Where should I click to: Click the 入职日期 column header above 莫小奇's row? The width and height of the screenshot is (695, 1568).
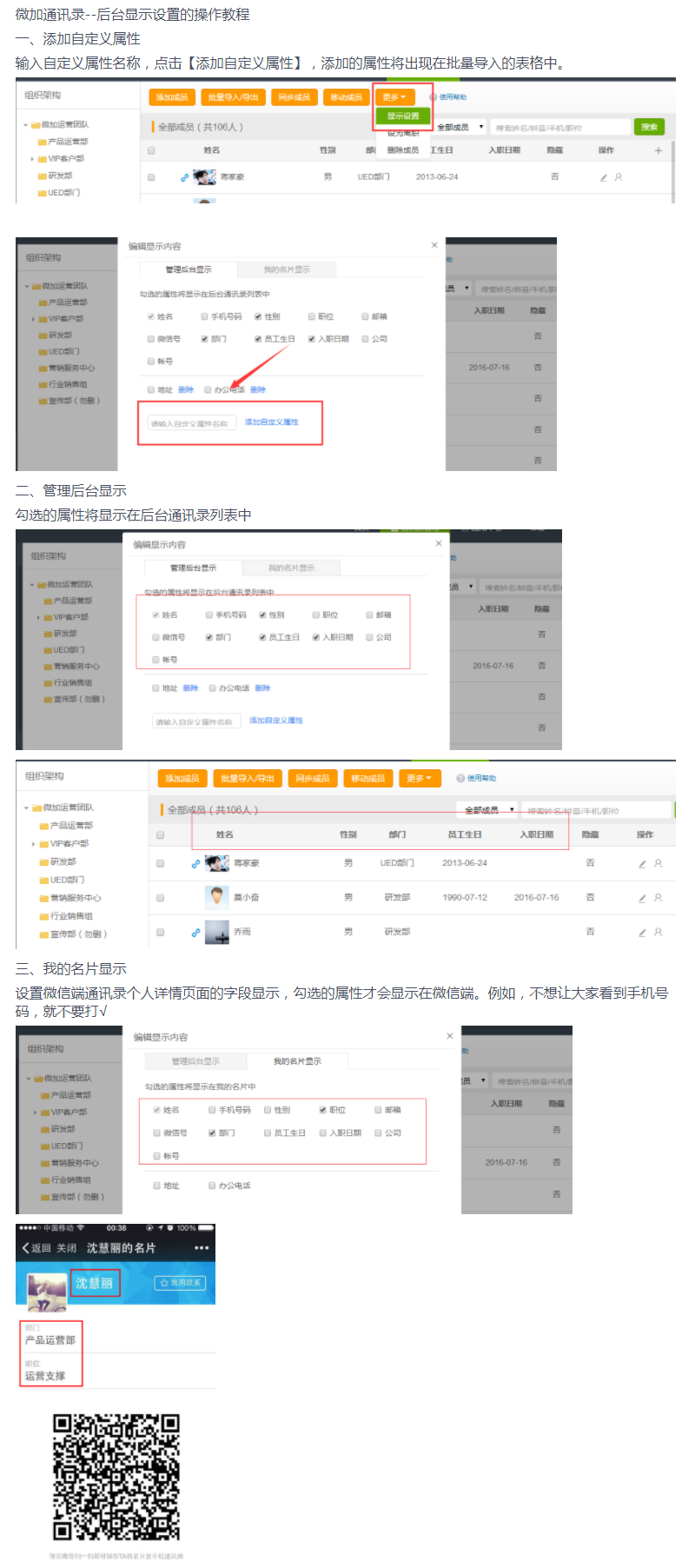tap(537, 834)
